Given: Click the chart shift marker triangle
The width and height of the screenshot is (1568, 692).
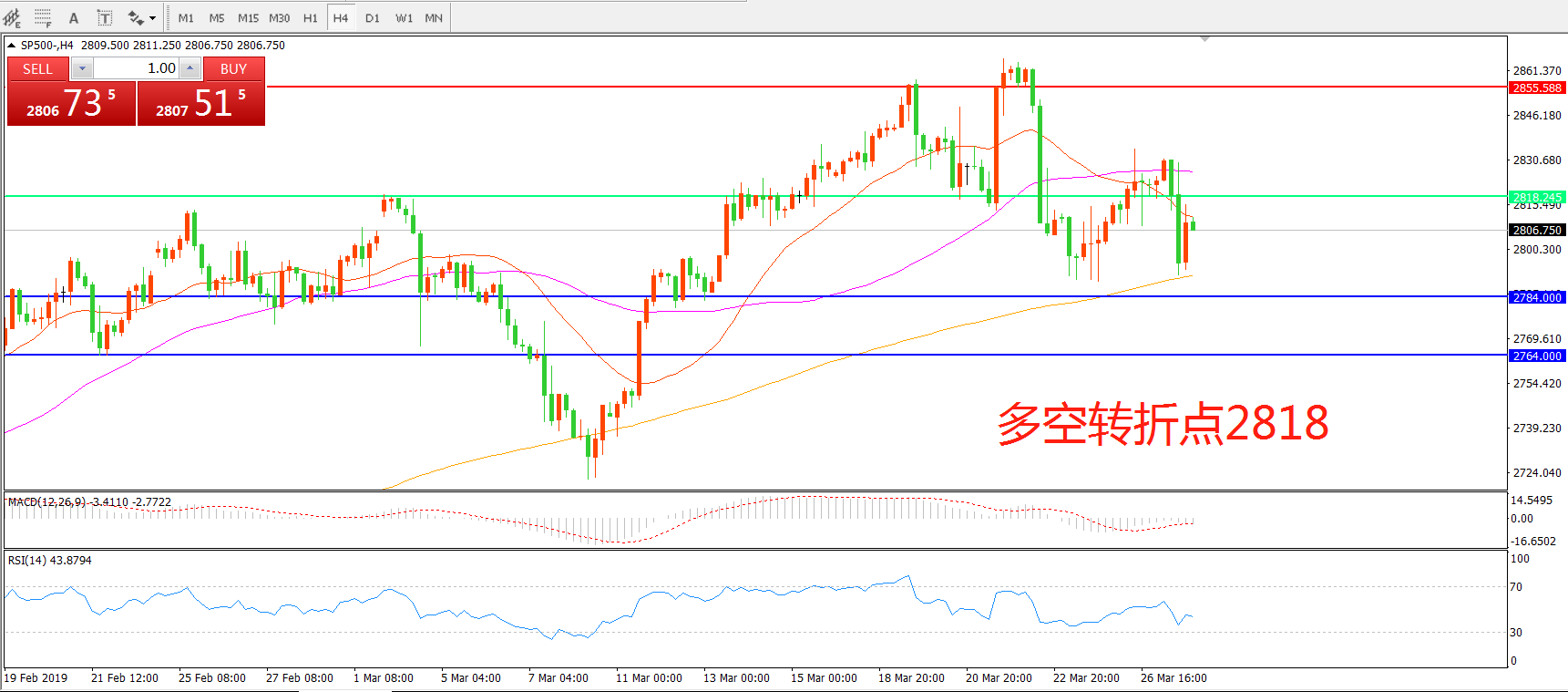Looking at the screenshot, I should tap(1204, 39).
